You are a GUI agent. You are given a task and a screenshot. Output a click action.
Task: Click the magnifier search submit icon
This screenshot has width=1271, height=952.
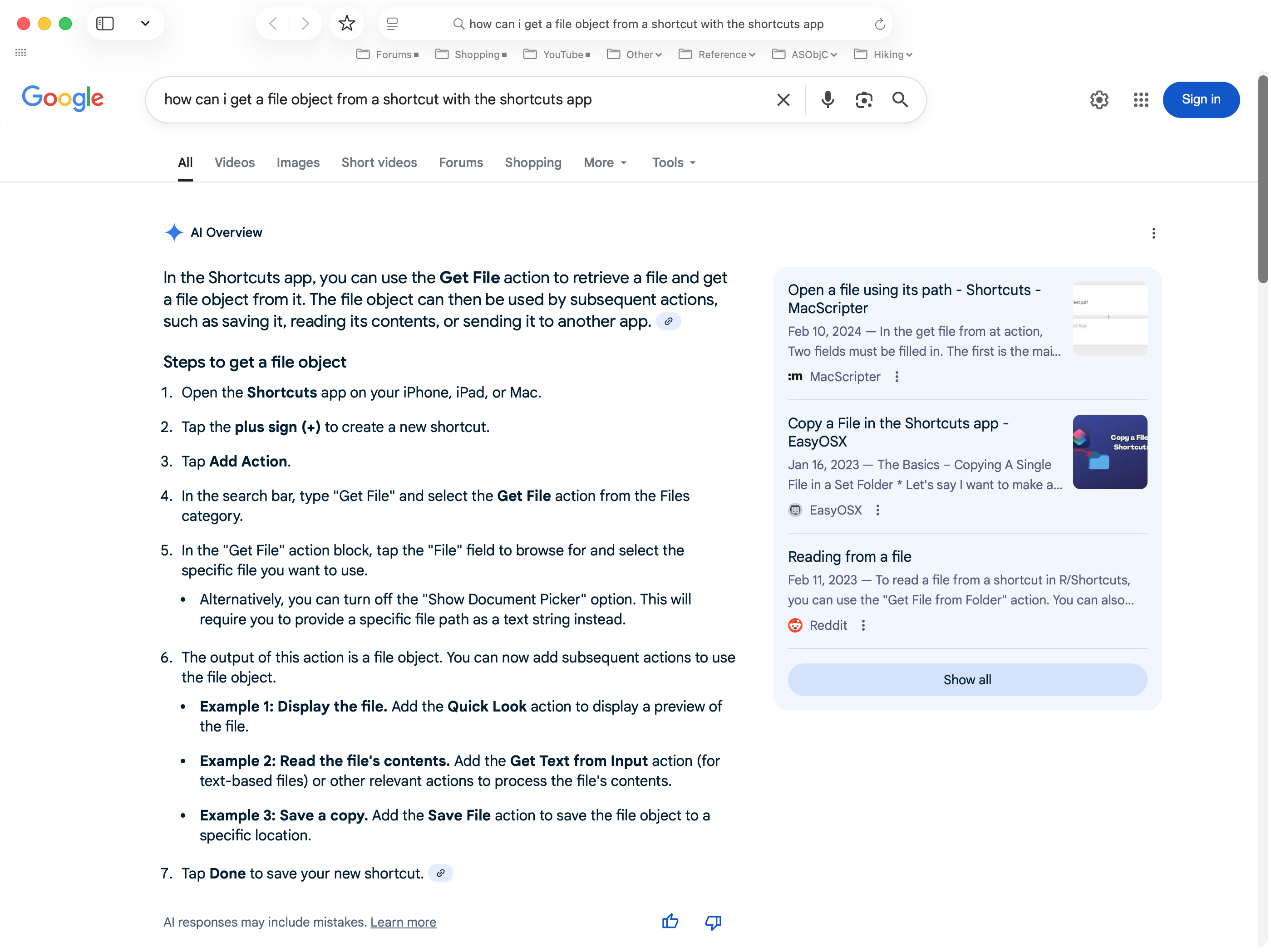click(x=900, y=99)
